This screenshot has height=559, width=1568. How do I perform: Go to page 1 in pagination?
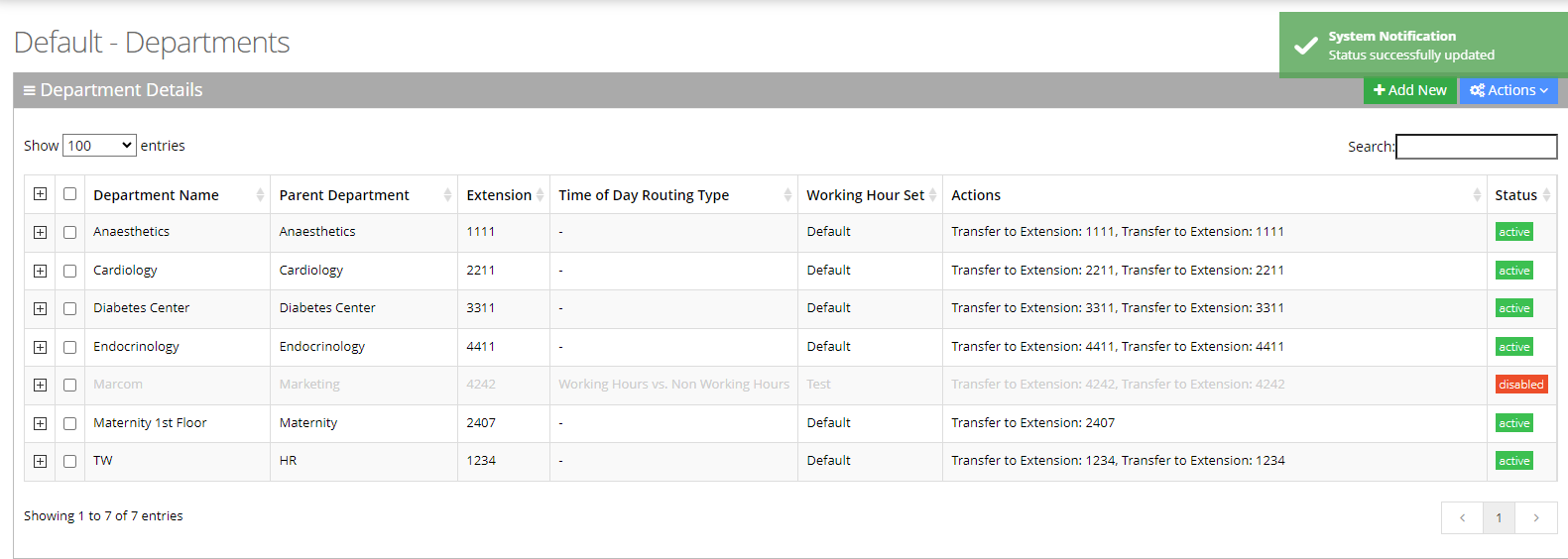(x=1498, y=517)
